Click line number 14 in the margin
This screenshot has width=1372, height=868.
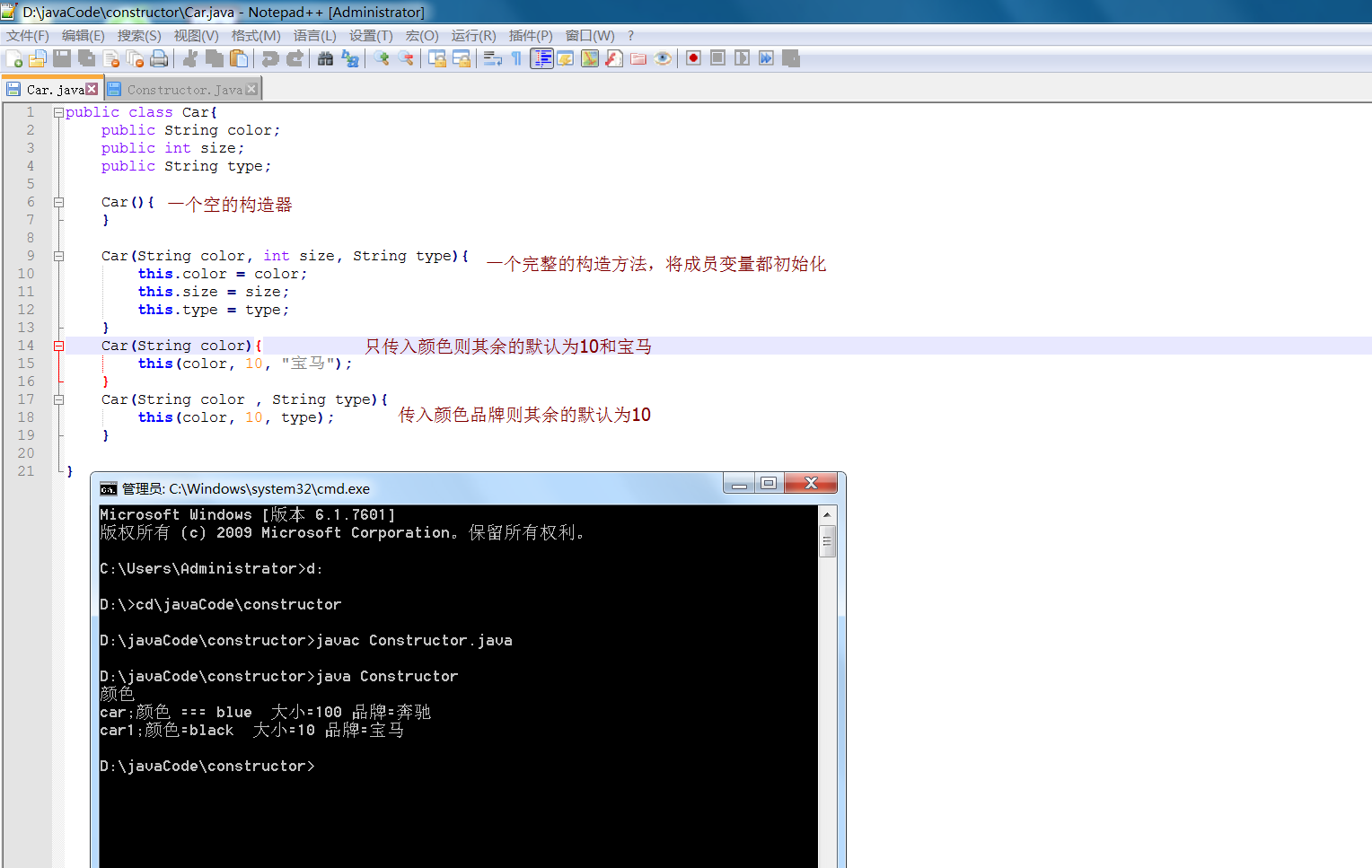coord(26,346)
